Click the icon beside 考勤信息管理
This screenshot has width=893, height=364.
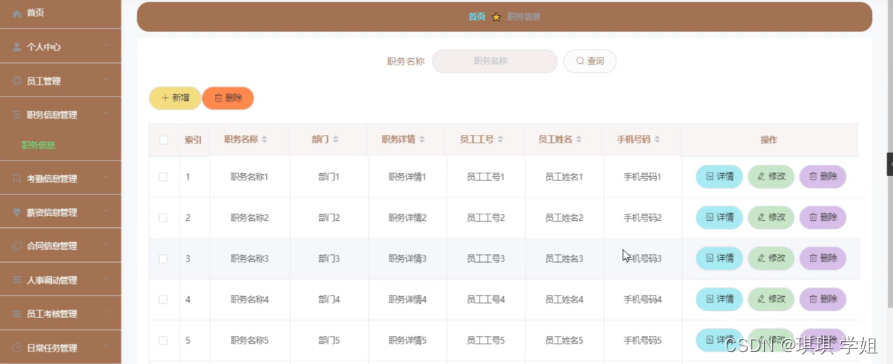(x=17, y=178)
